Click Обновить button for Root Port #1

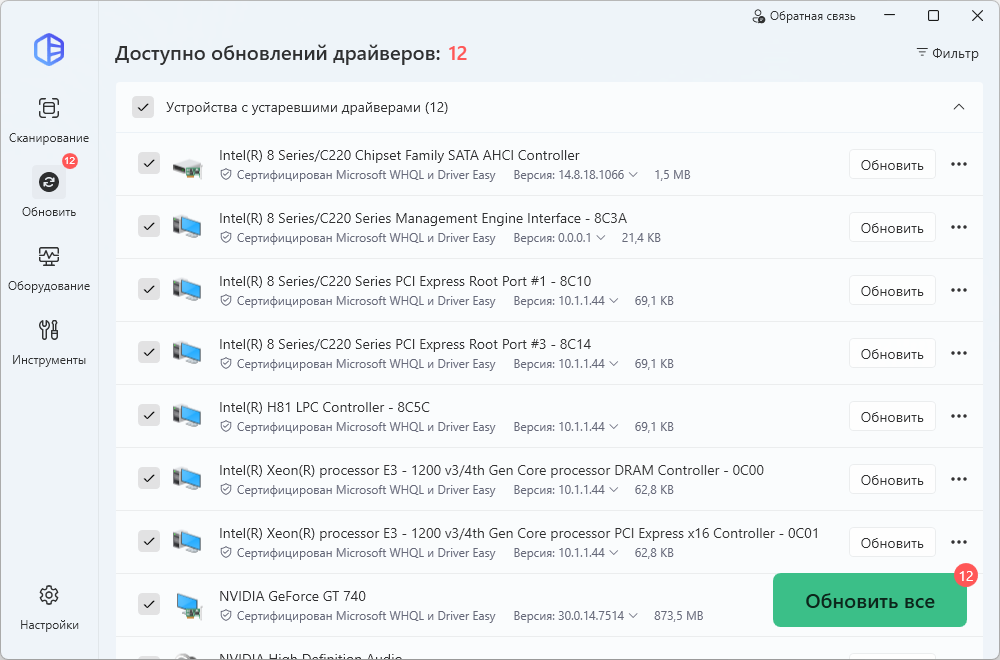892,291
